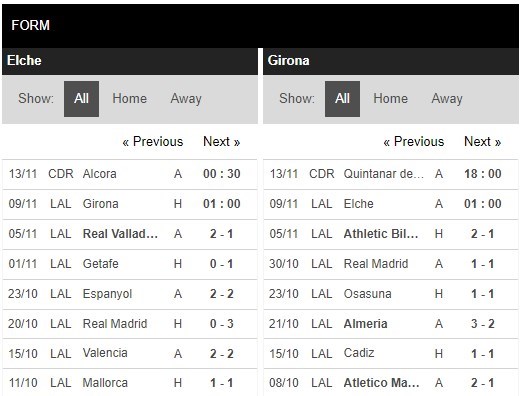Image resolution: width=522 pixels, height=396 pixels.
Task: Open Elche vs Alcora CDR match row
Action: coord(130,174)
